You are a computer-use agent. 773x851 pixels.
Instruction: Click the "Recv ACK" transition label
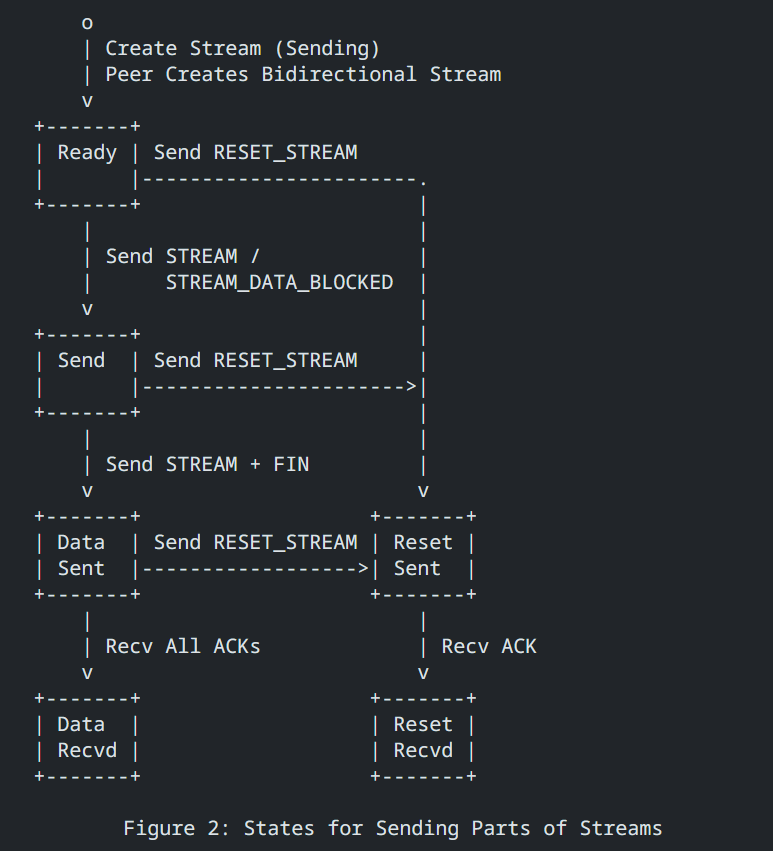pos(489,646)
